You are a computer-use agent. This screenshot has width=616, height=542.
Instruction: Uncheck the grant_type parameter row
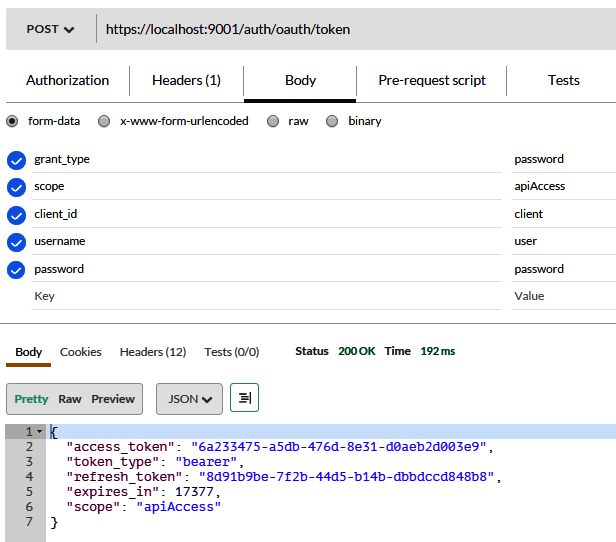pyautogui.click(x=16, y=160)
